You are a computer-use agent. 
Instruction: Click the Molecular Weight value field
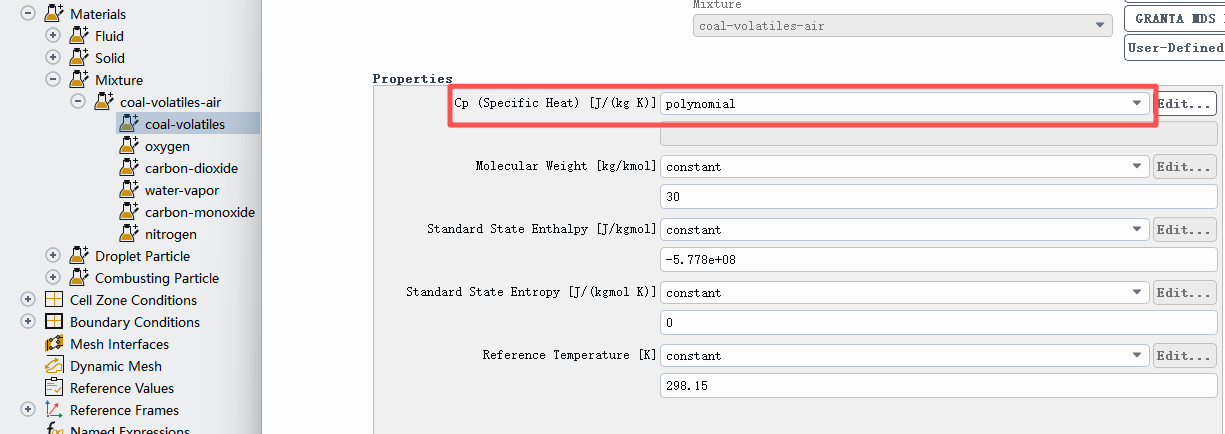coord(939,197)
